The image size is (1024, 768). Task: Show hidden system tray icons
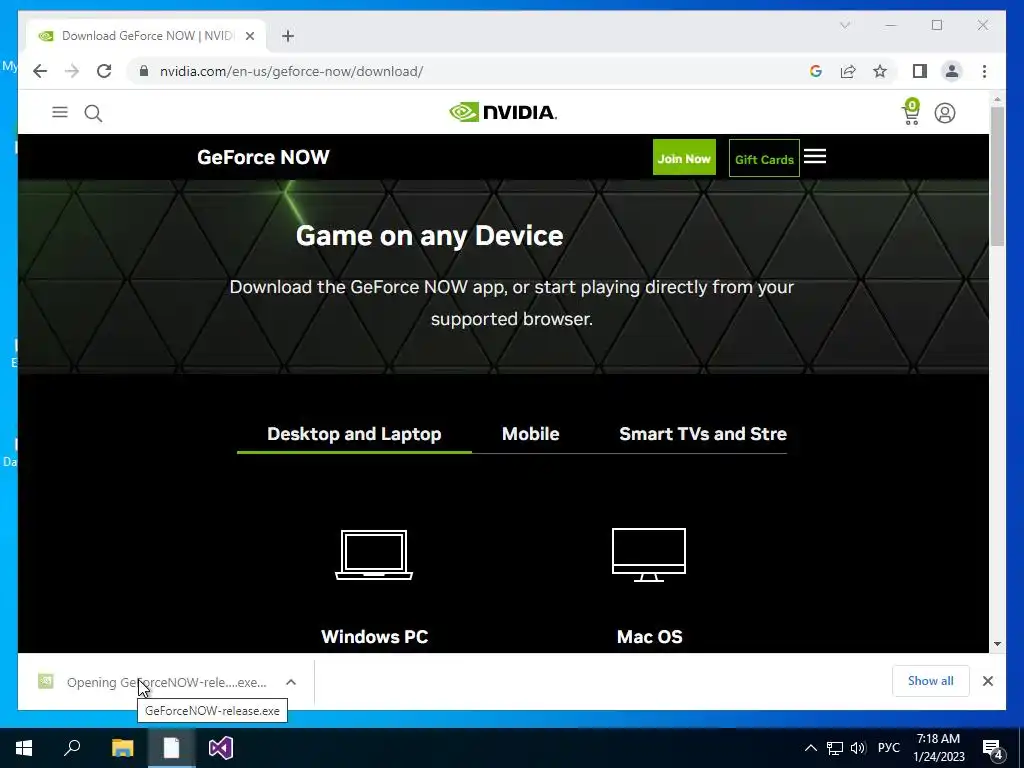pos(810,748)
